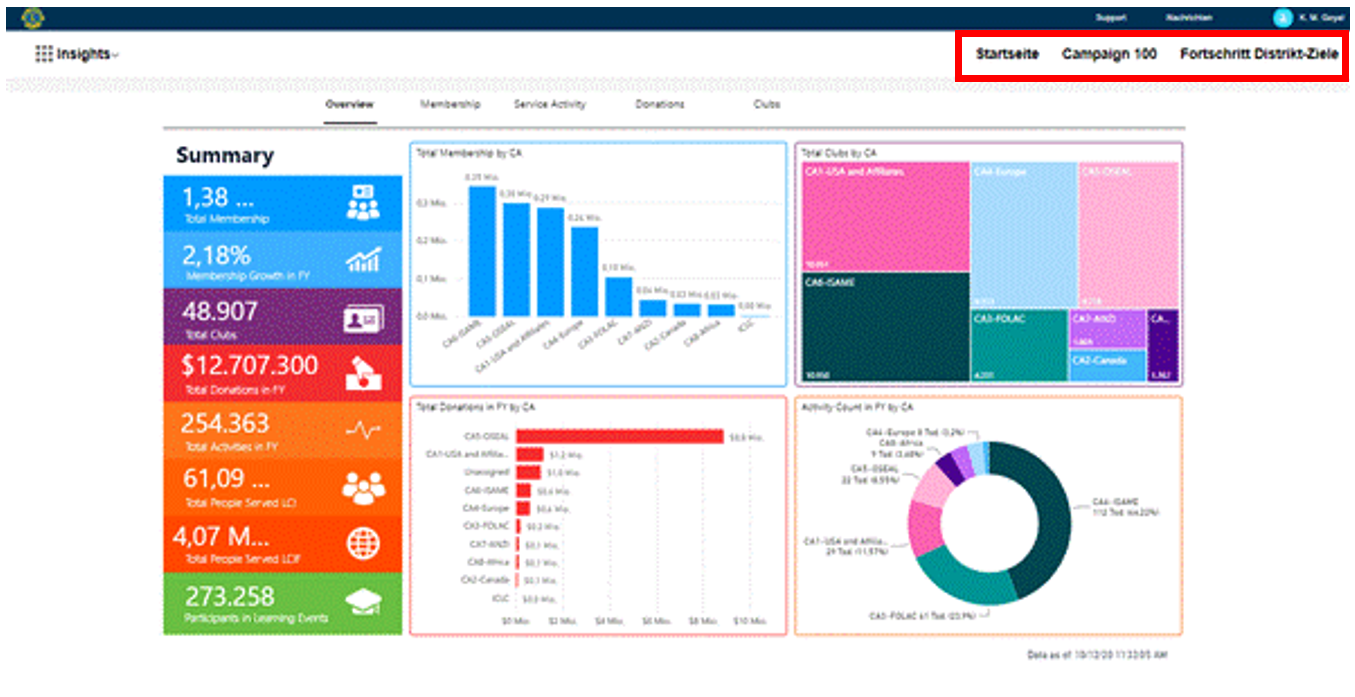Click the Membership Growth chart icon
This screenshot has width=1355, height=697.
pyautogui.click(x=362, y=261)
